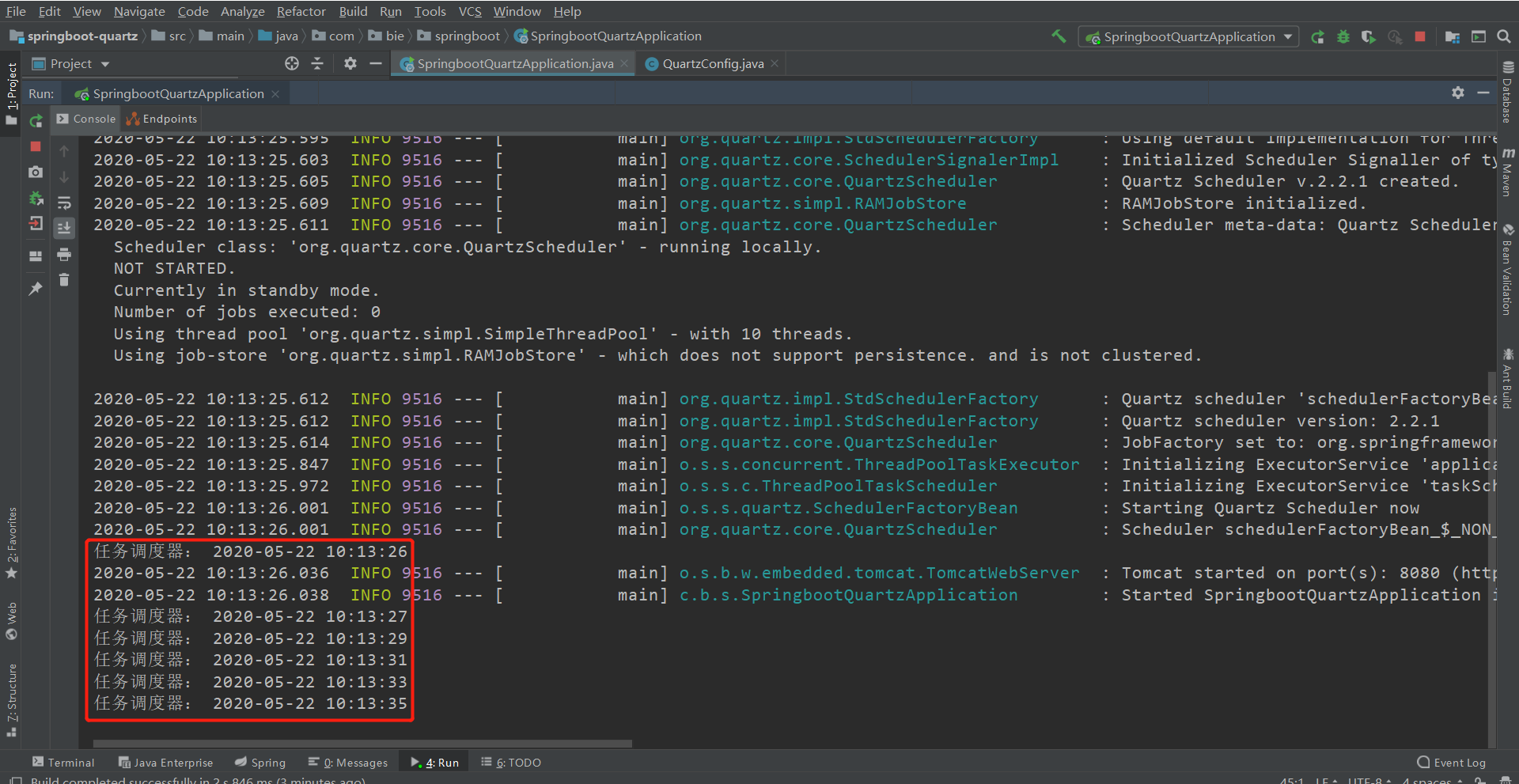The height and width of the screenshot is (784, 1519).
Task: Start debugging with the toolbar bug icon
Action: 1343,36
